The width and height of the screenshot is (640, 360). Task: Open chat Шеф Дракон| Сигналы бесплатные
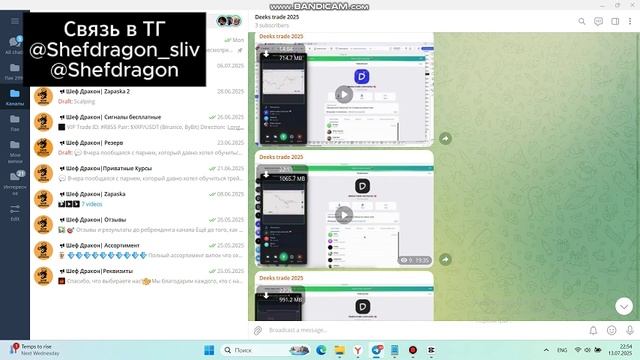(139, 122)
